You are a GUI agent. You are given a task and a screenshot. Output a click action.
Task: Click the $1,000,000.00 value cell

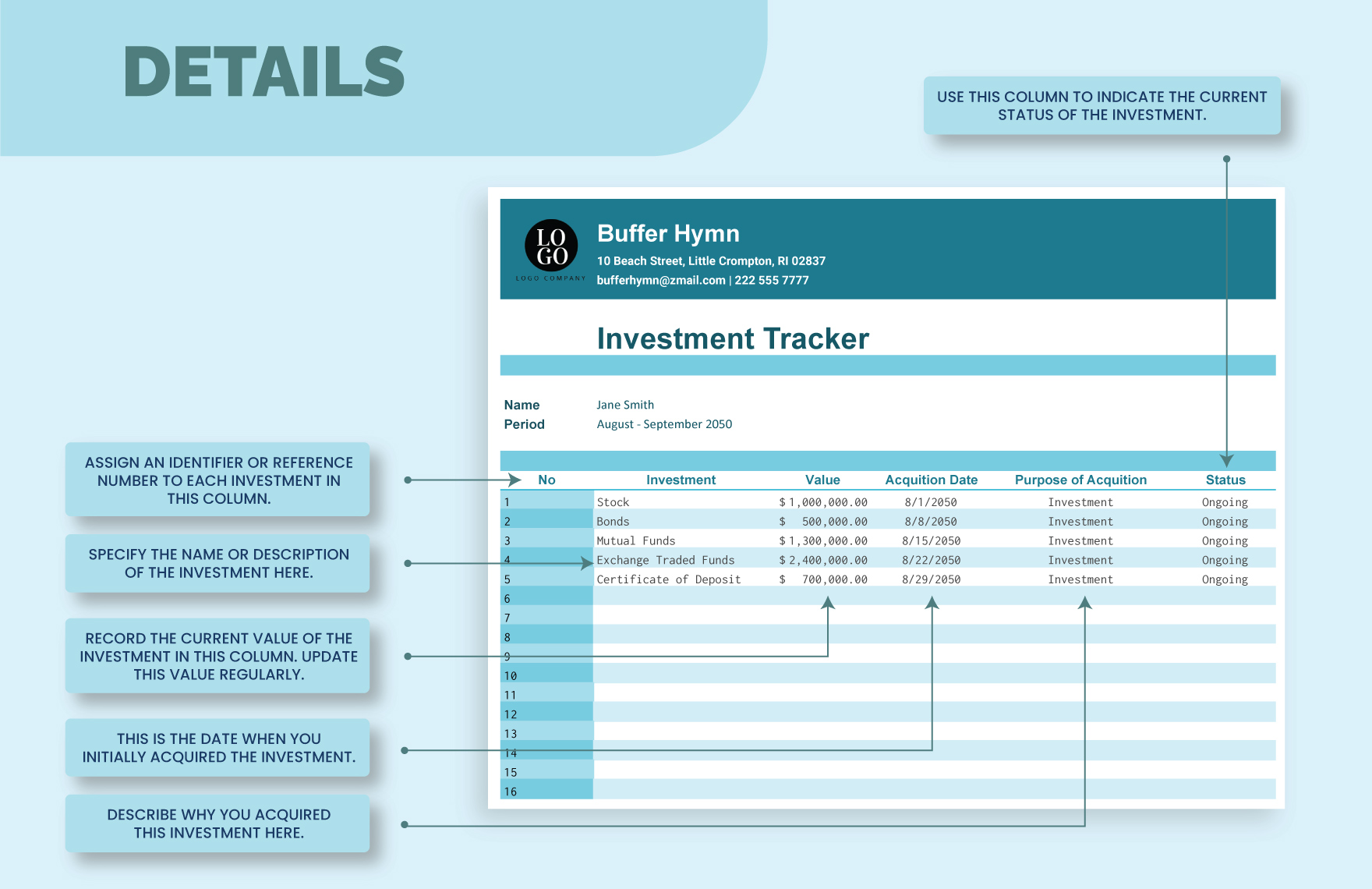(x=823, y=502)
